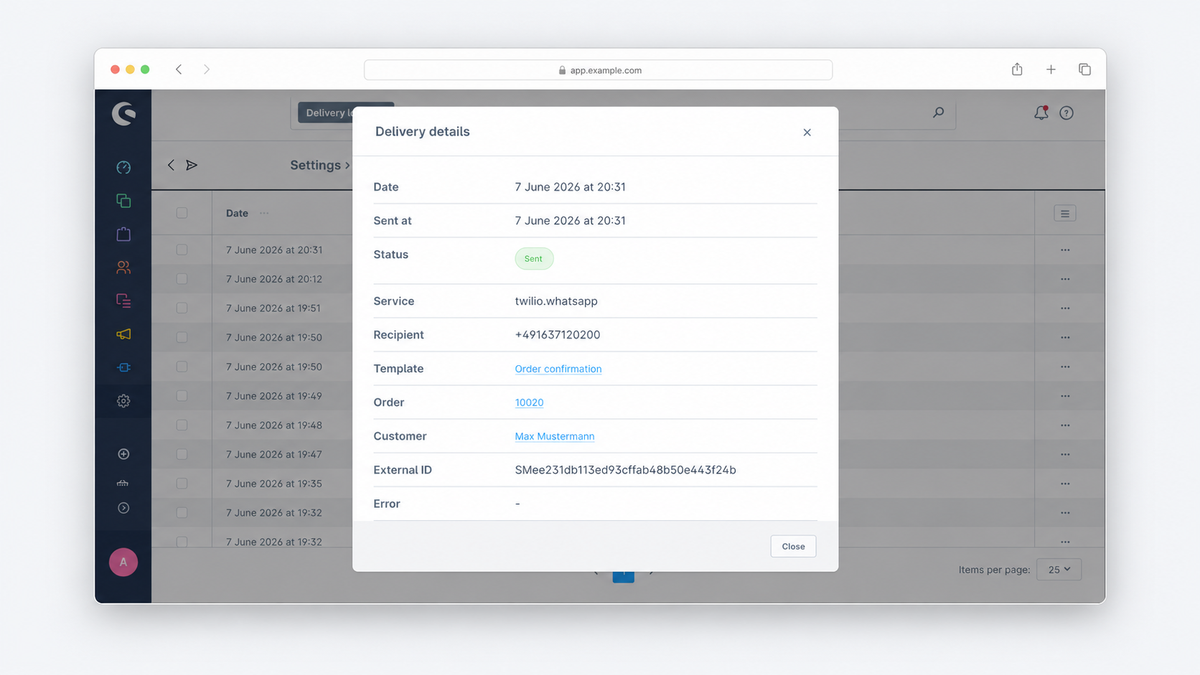This screenshot has width=1200, height=675.
Task: Open the help question mark icon
Action: click(x=1066, y=113)
